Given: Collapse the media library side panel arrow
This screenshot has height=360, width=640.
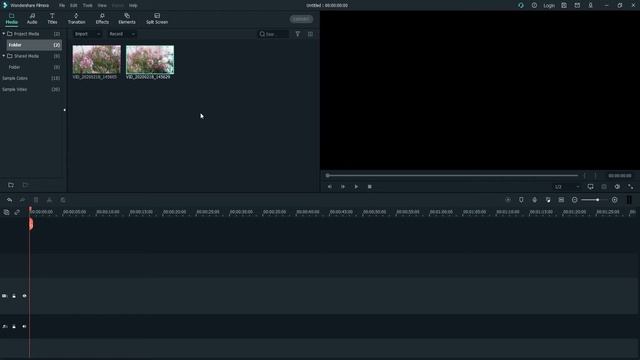Looking at the screenshot, I should tap(64, 110).
